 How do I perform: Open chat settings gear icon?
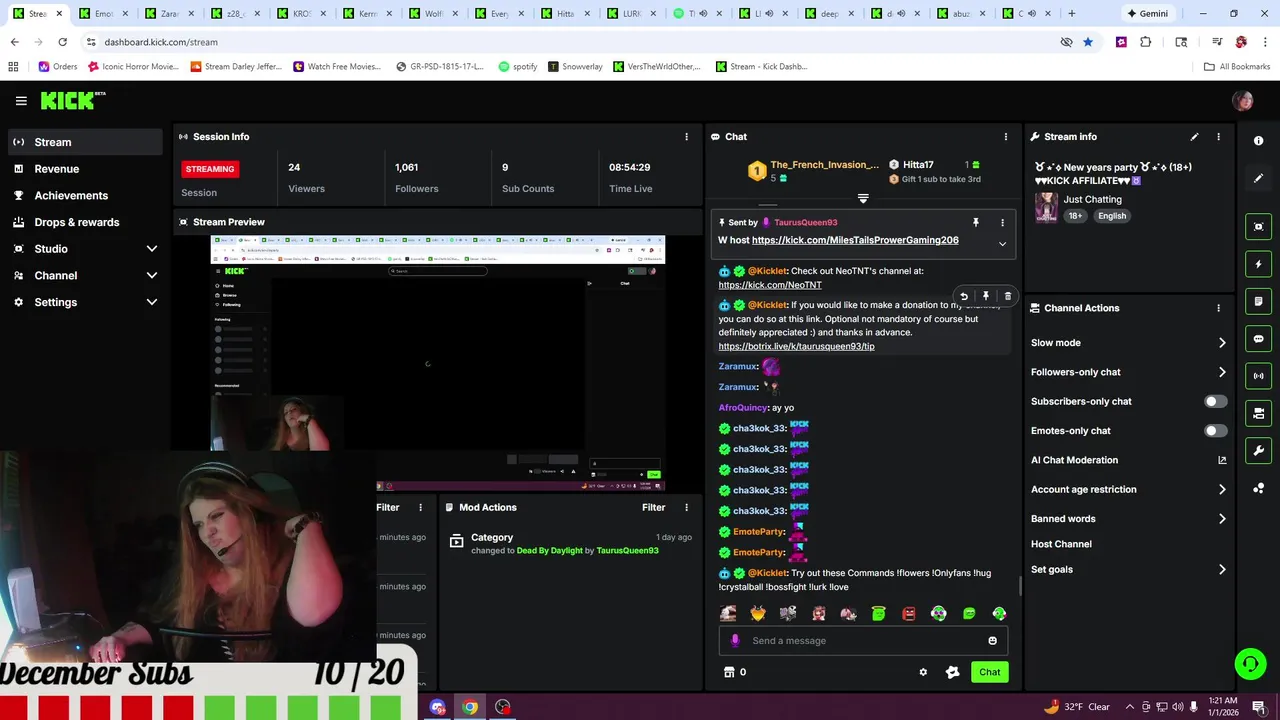coord(923,672)
